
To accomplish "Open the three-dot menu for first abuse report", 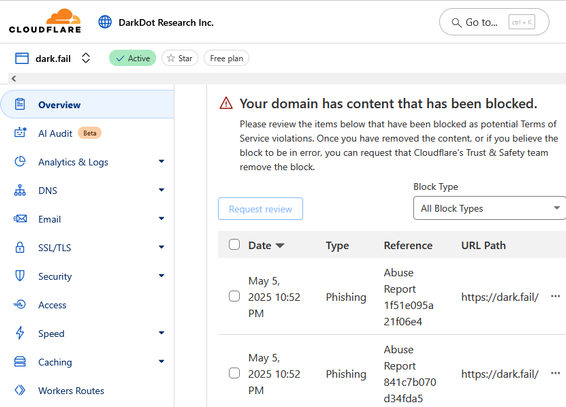I will click(555, 296).
